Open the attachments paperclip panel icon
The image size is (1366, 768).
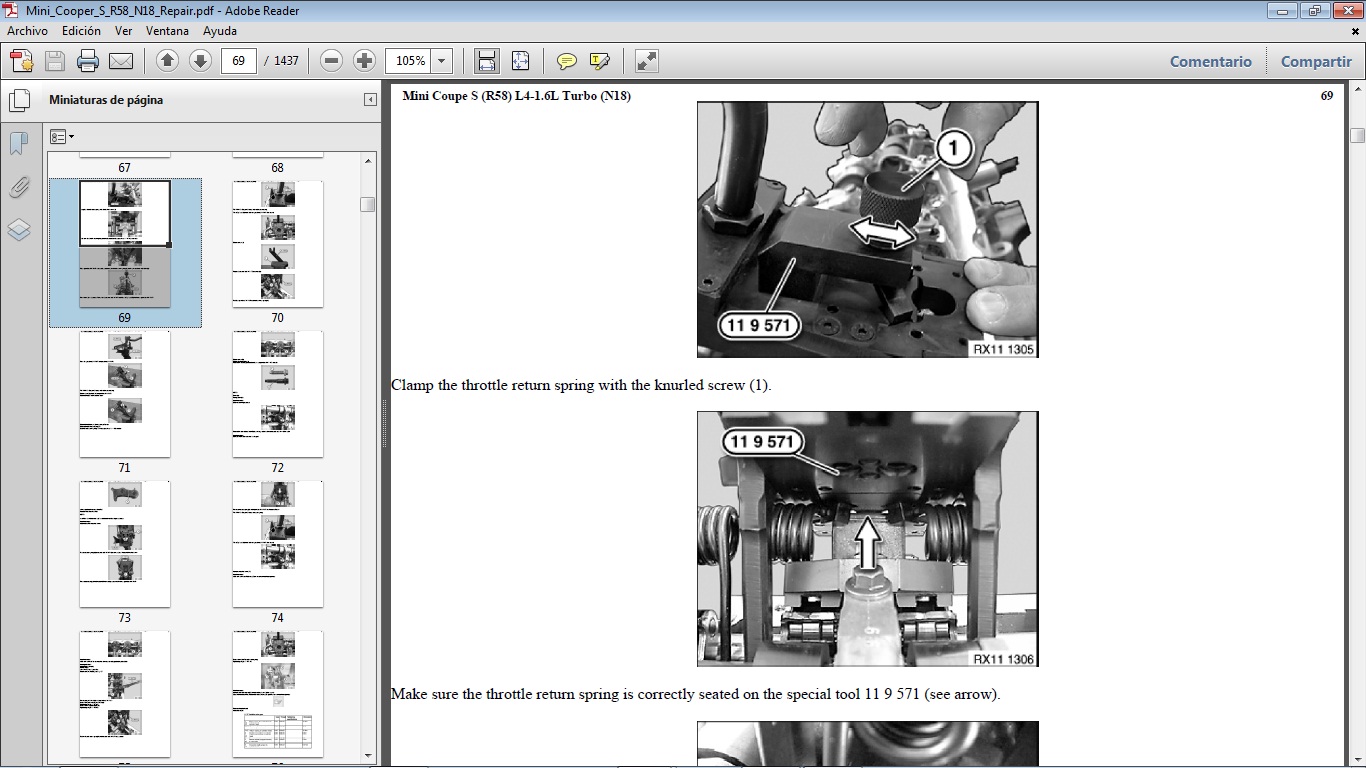coord(18,187)
